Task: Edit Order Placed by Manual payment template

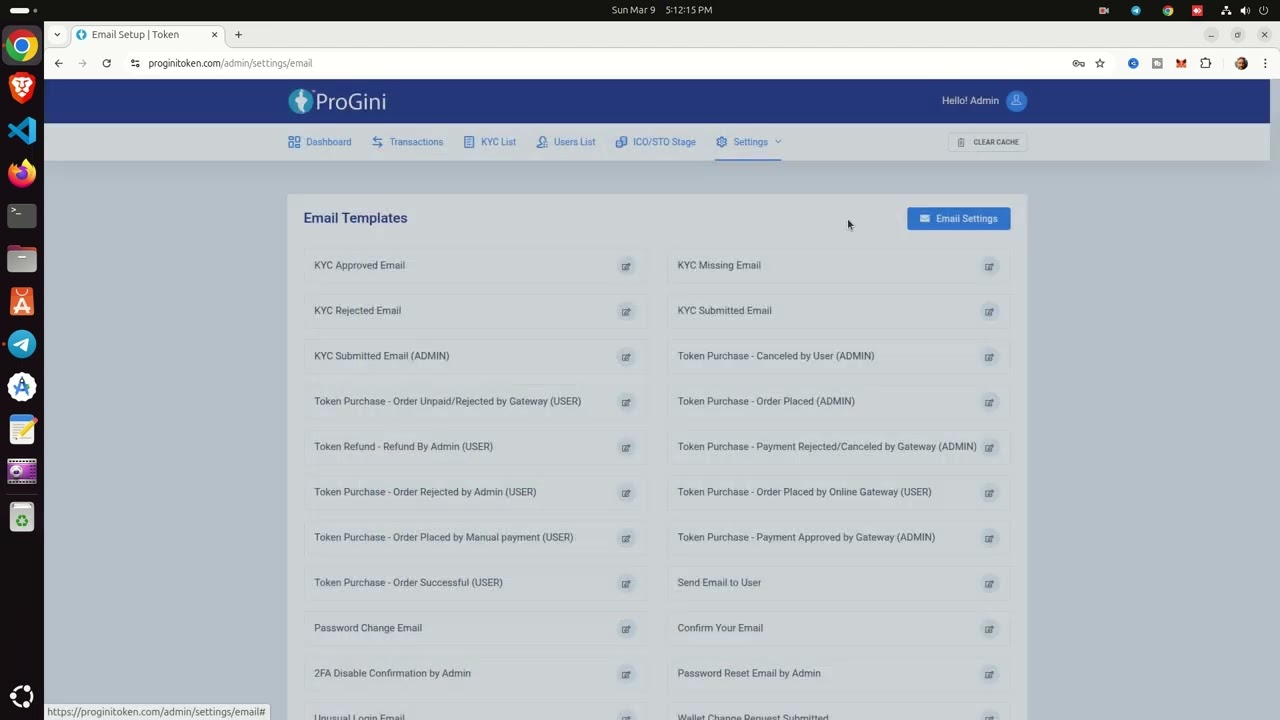Action: pyautogui.click(x=626, y=538)
